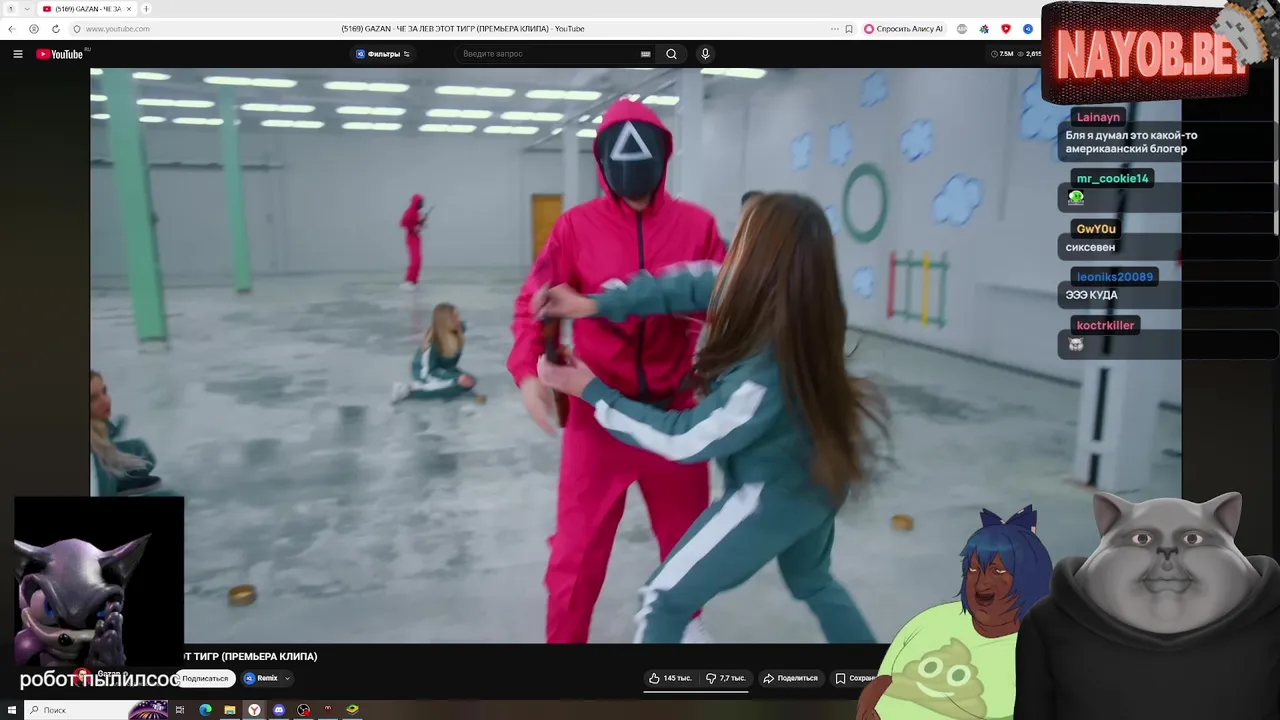
Task: Dislike the video with 7,7 тыс. thumbs-down
Action: click(x=726, y=678)
